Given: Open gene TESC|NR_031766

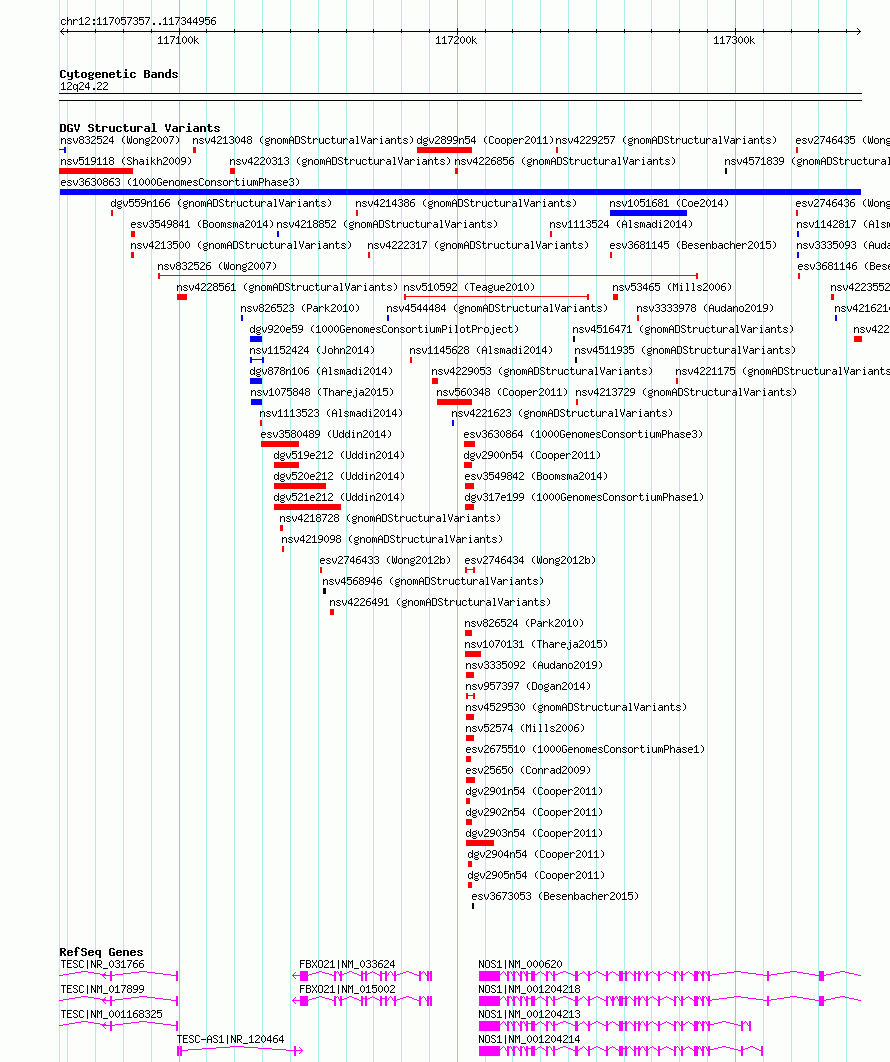Looking at the screenshot, I should pos(102,964).
